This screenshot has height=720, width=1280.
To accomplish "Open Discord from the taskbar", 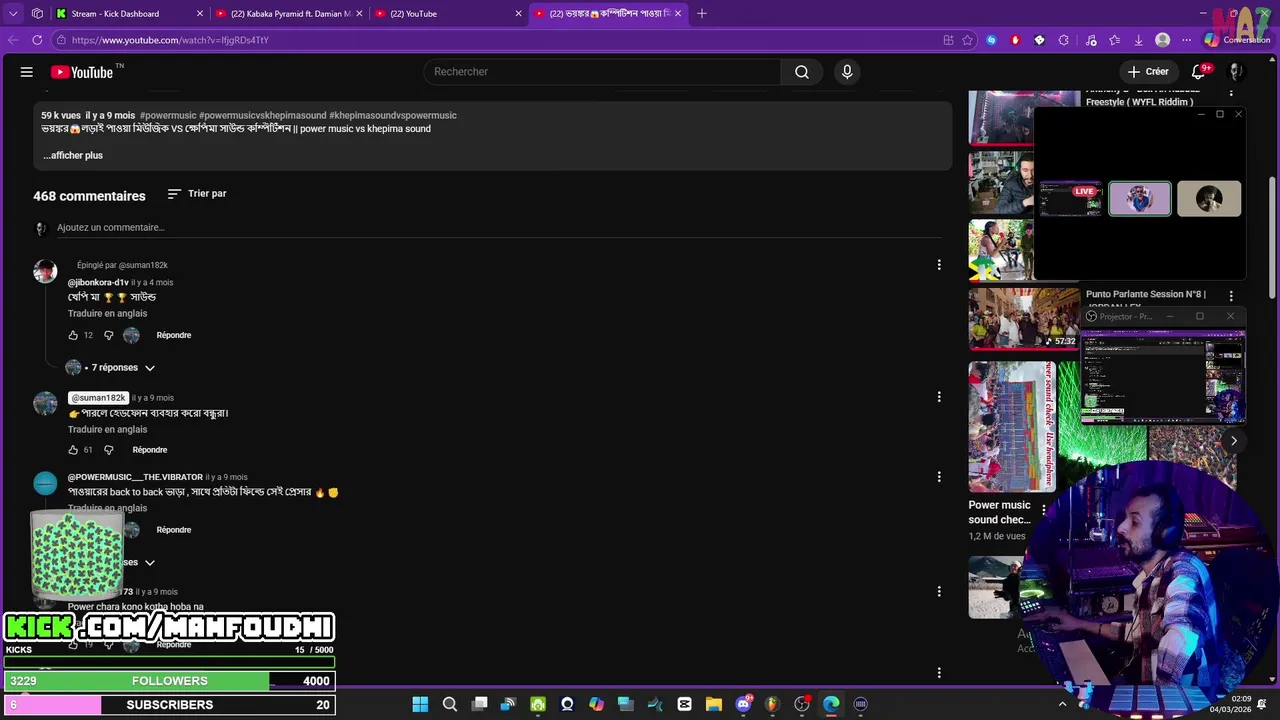I will tap(743, 704).
